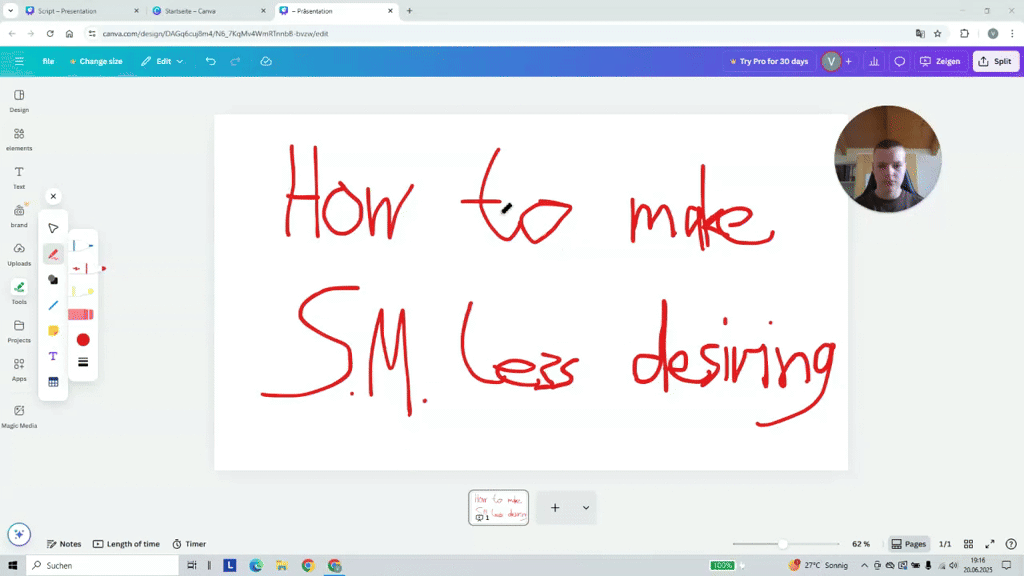Open the File menu
Screen dimensions: 1024x576
pos(47,61)
